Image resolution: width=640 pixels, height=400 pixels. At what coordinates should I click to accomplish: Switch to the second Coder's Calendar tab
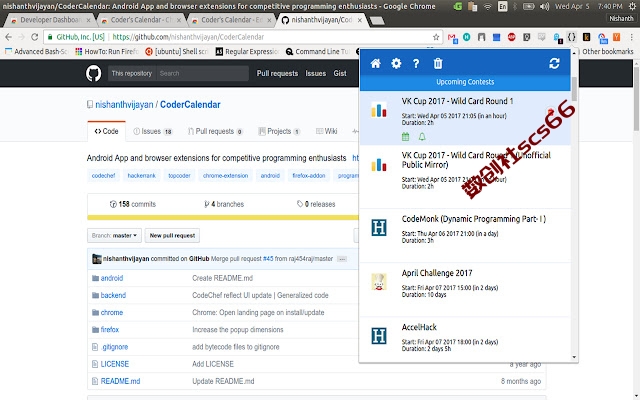[231, 20]
